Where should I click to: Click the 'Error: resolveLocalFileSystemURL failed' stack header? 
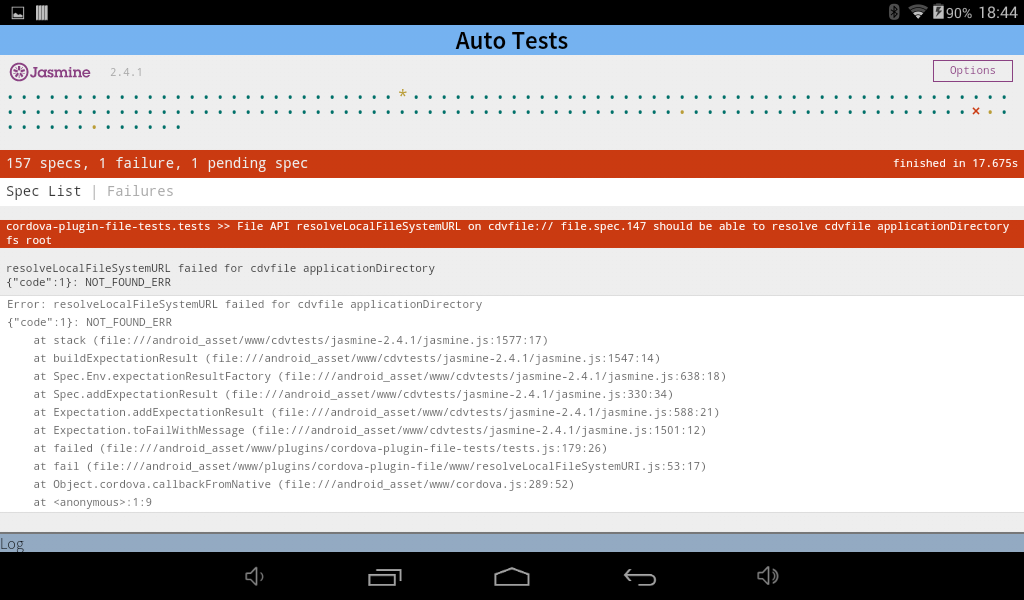point(245,304)
